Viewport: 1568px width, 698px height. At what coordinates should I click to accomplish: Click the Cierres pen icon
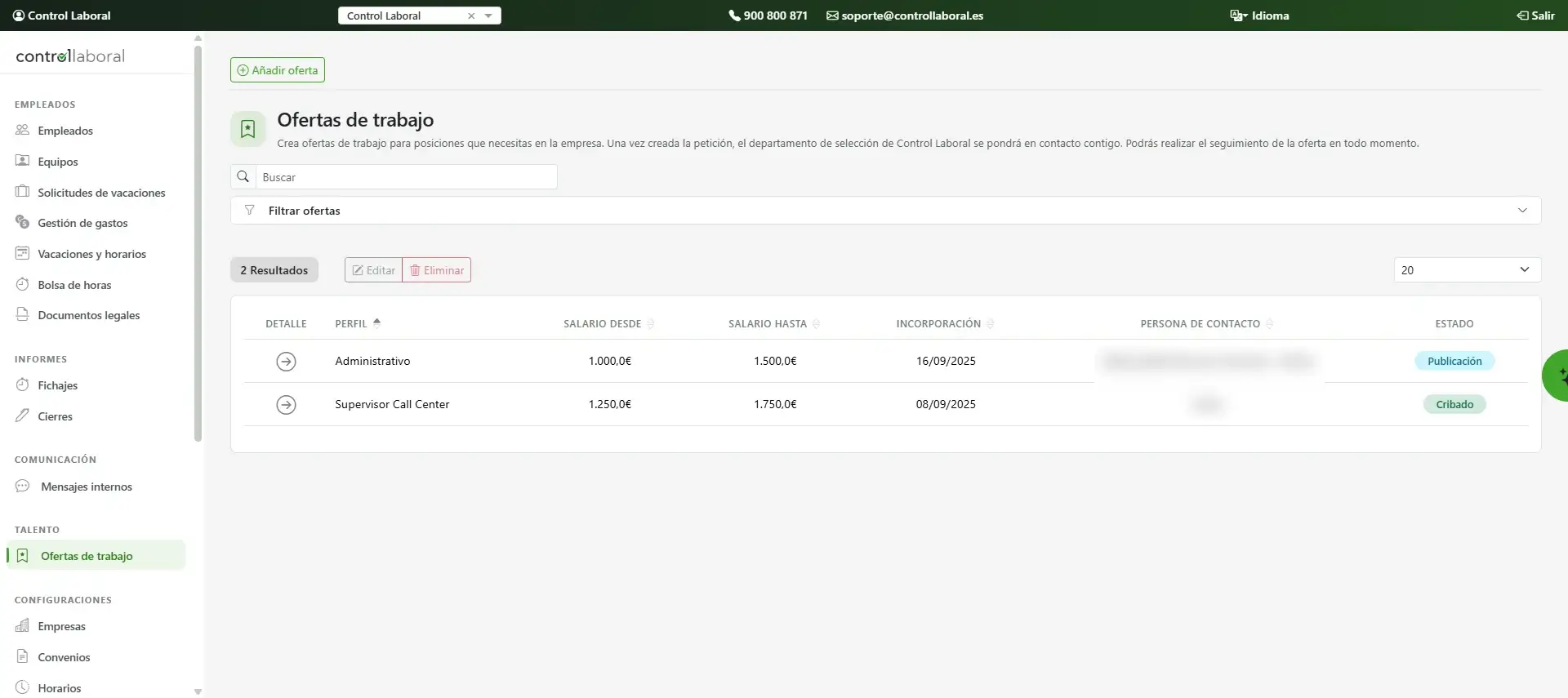pyautogui.click(x=22, y=416)
